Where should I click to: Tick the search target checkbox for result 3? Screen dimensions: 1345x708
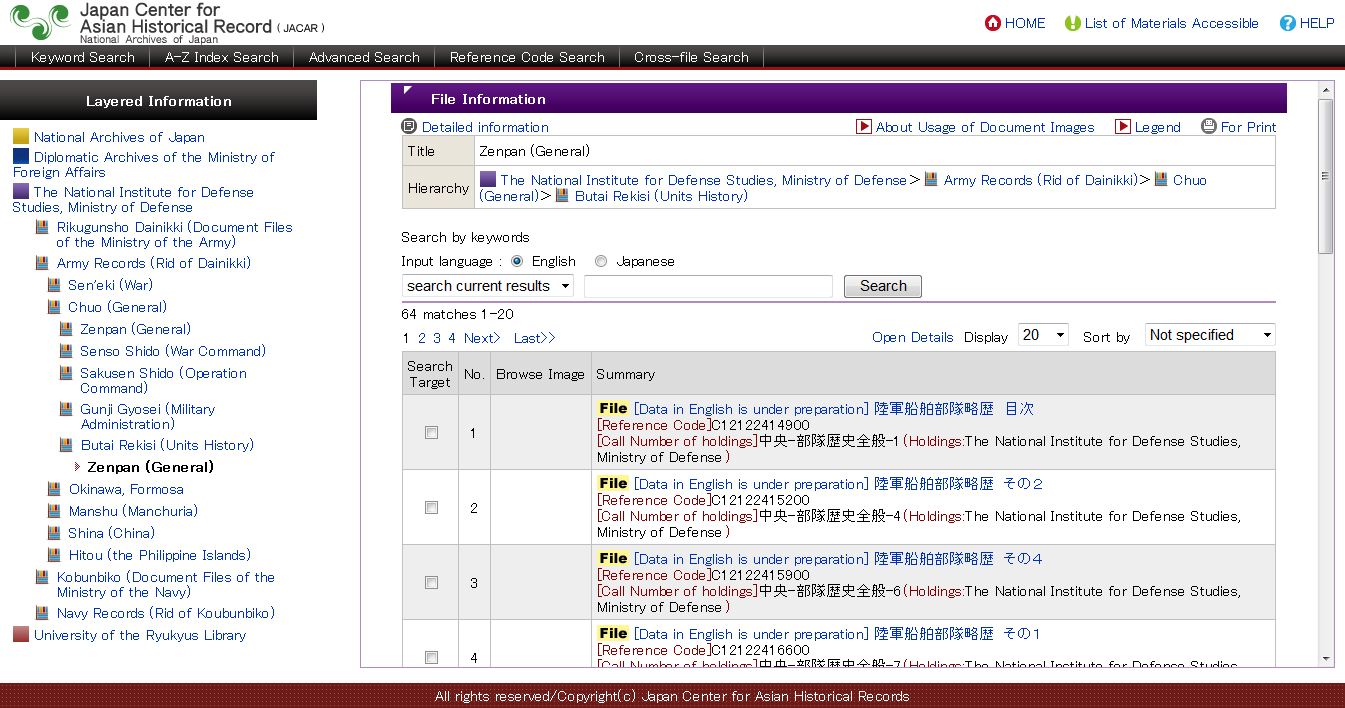pos(431,582)
